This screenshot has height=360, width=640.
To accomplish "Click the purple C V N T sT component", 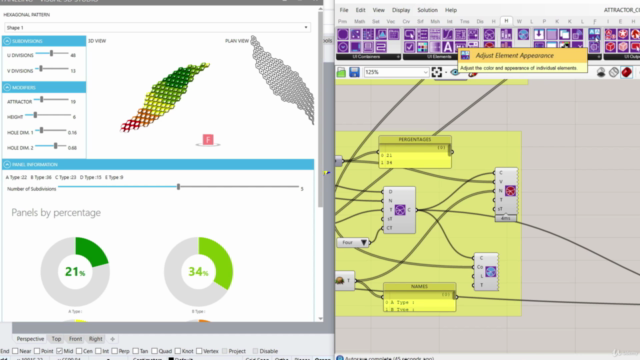I will point(506,191).
